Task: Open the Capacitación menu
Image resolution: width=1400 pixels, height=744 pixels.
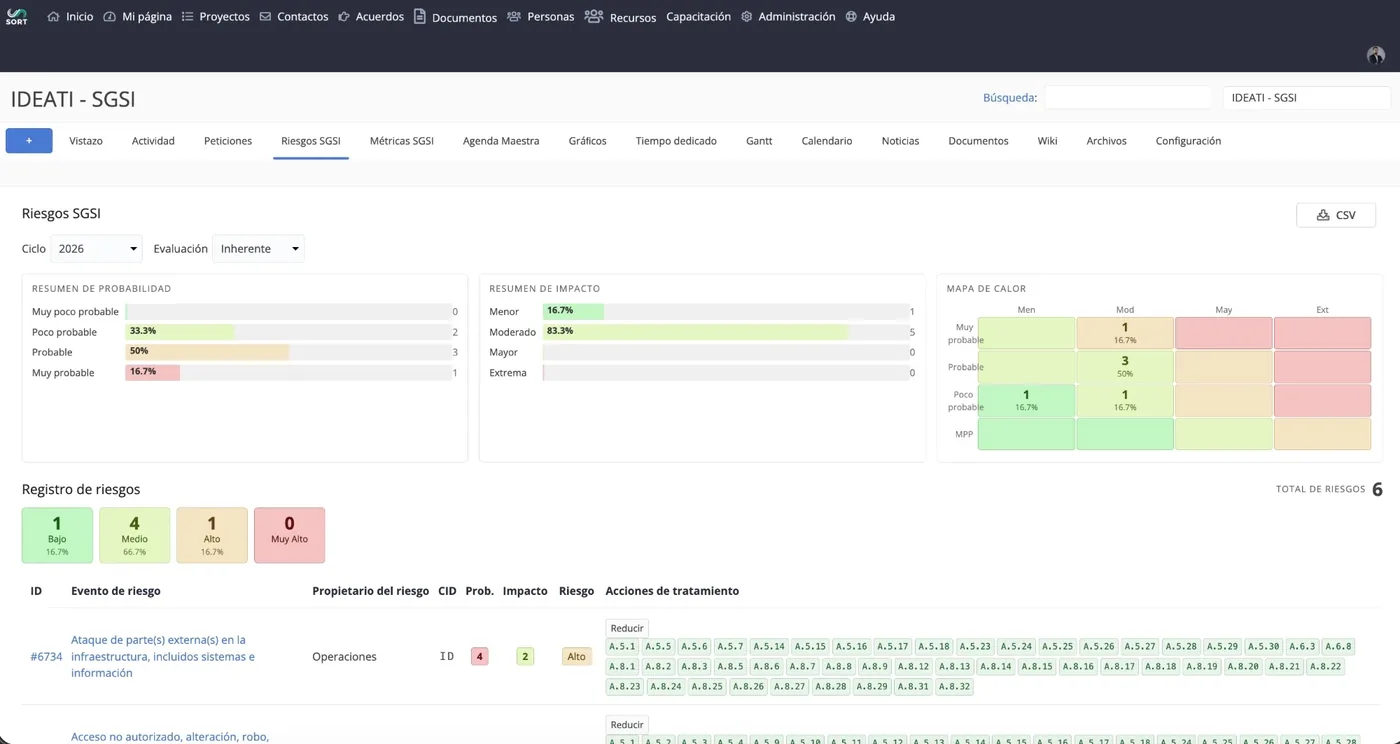Action: (698, 17)
